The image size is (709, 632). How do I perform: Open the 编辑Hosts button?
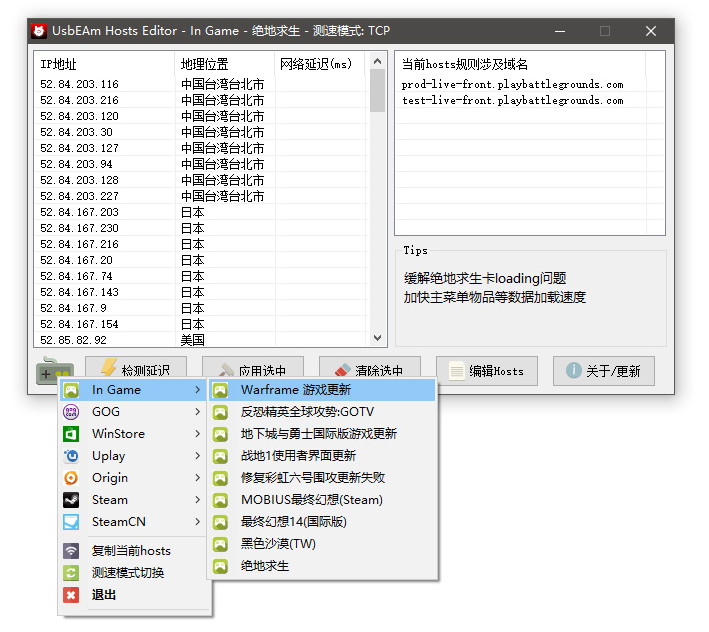click(487, 371)
